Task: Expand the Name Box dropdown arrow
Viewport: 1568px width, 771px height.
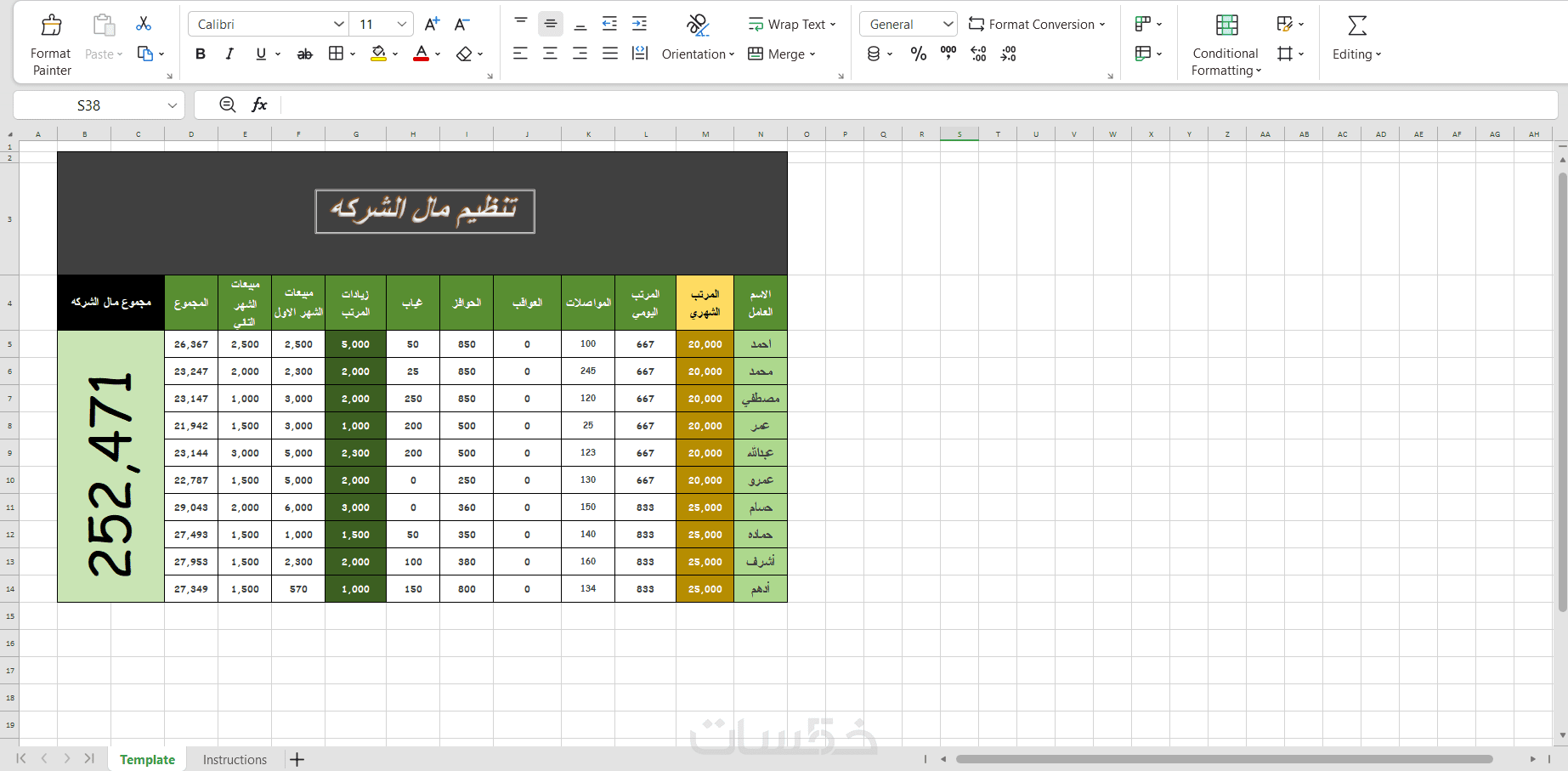Action: click(173, 105)
